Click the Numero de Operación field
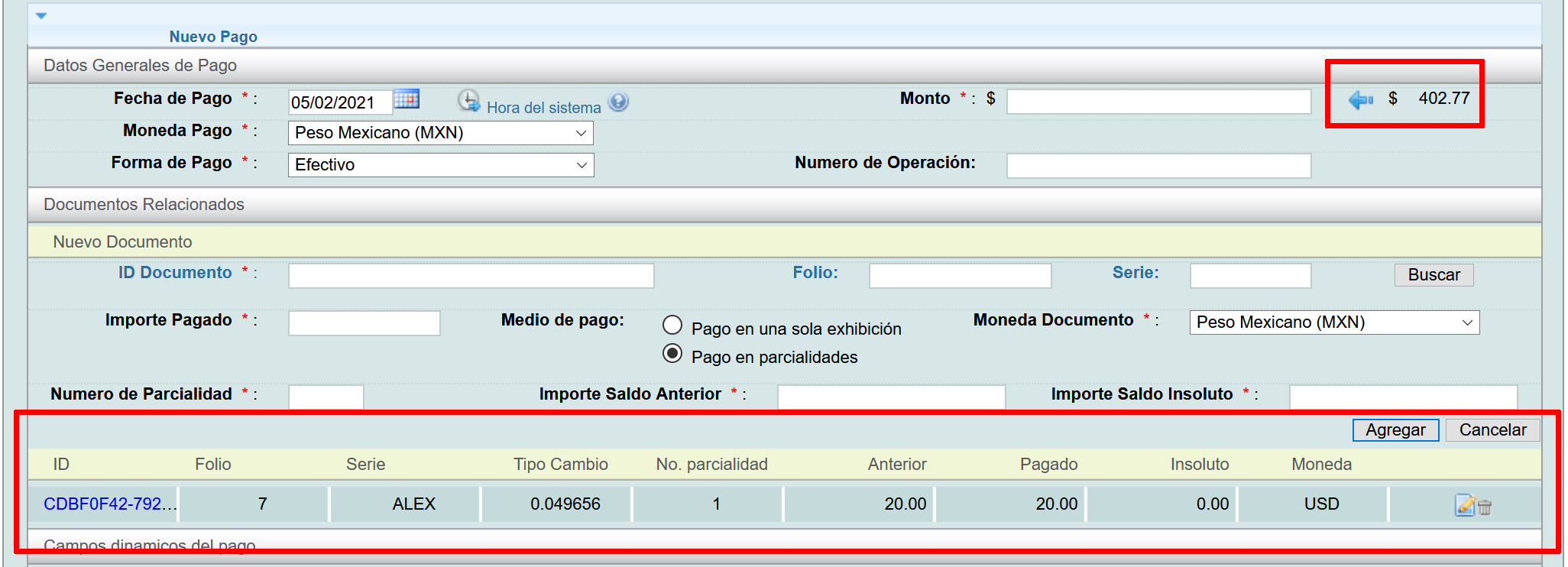 click(x=1158, y=166)
